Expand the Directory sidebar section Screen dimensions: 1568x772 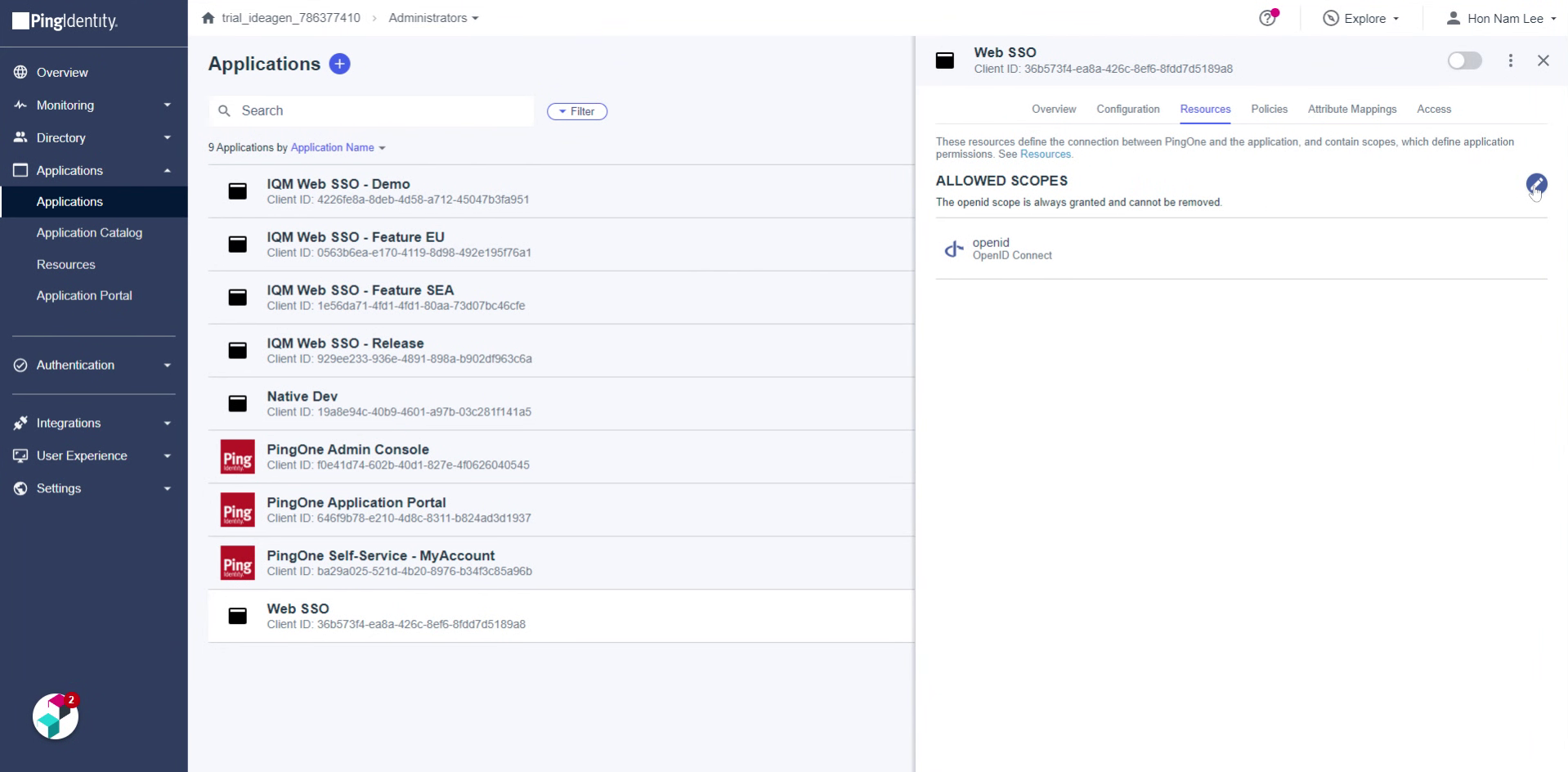pos(167,137)
